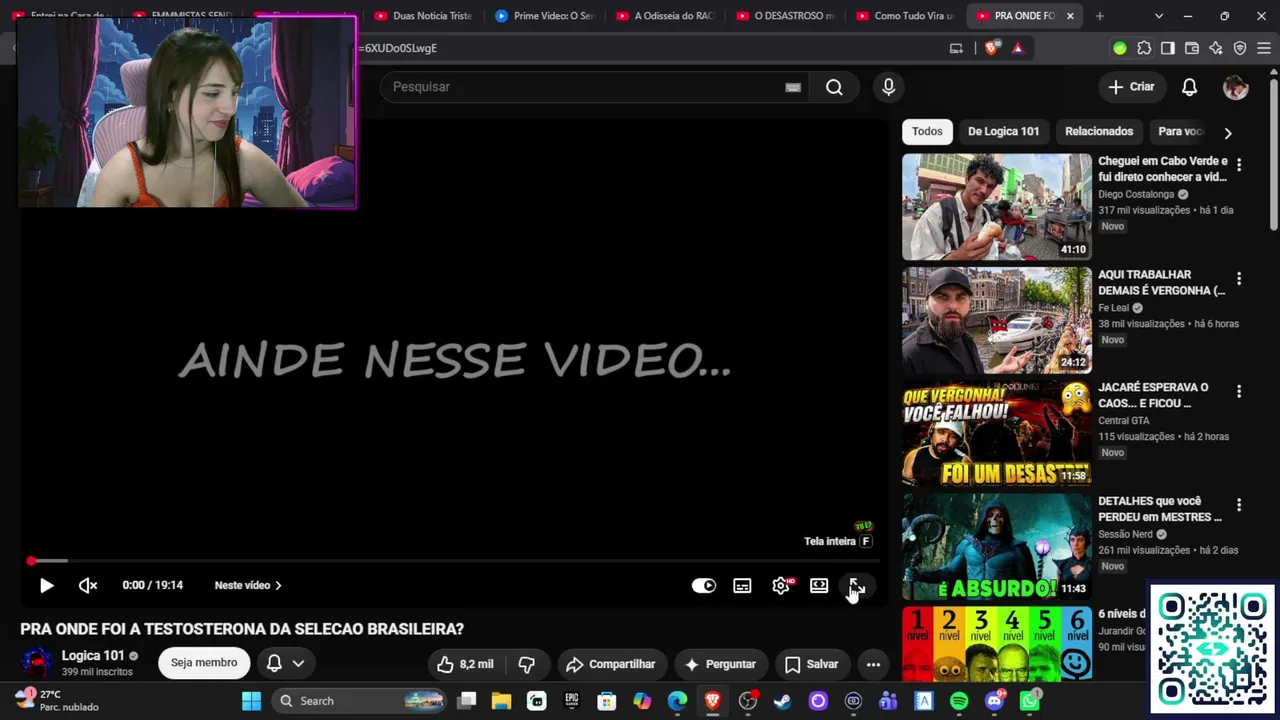Open options menu for the Cabo Verde video

[x=1239, y=165]
